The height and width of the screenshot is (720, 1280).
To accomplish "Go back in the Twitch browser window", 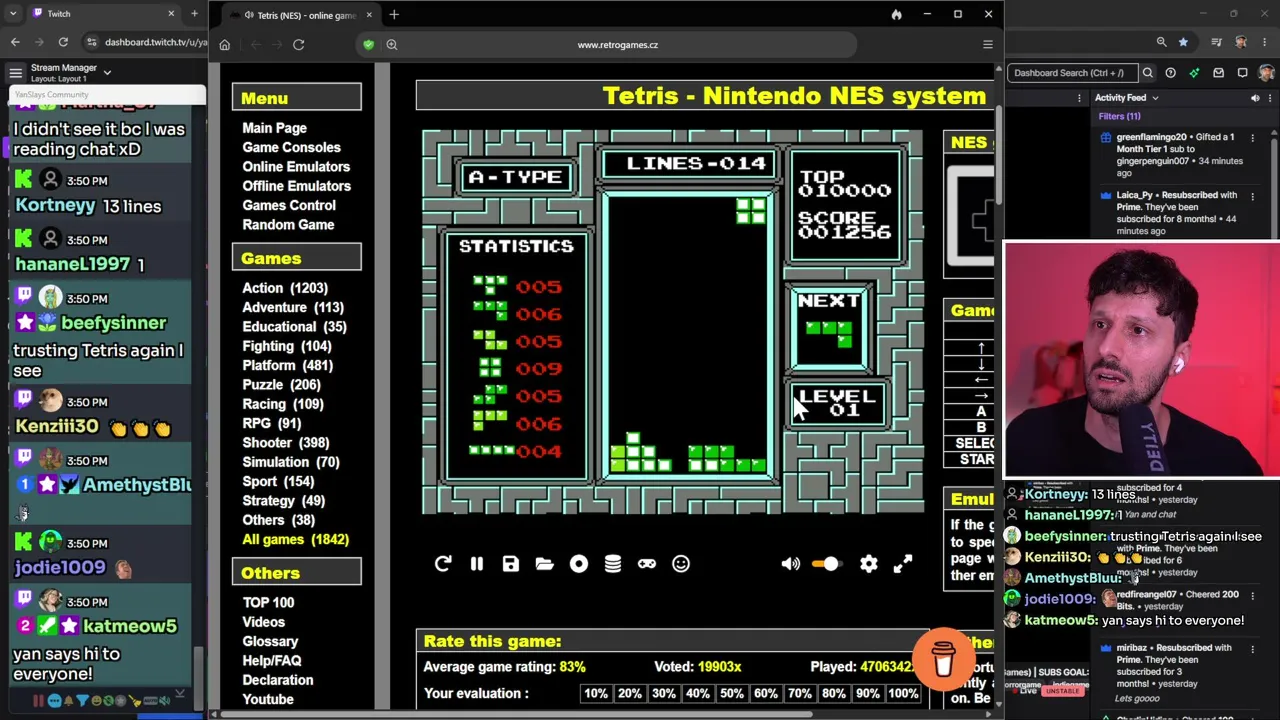I will coord(15,42).
